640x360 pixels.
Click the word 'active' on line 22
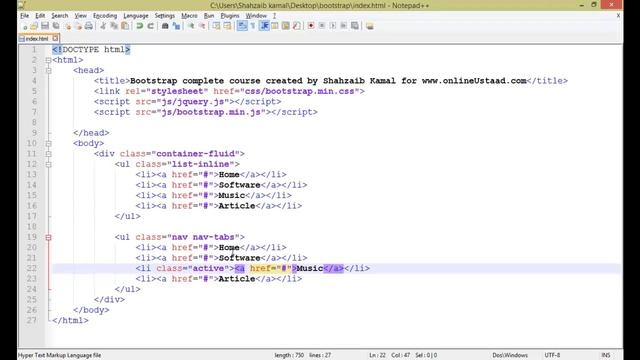coord(208,269)
